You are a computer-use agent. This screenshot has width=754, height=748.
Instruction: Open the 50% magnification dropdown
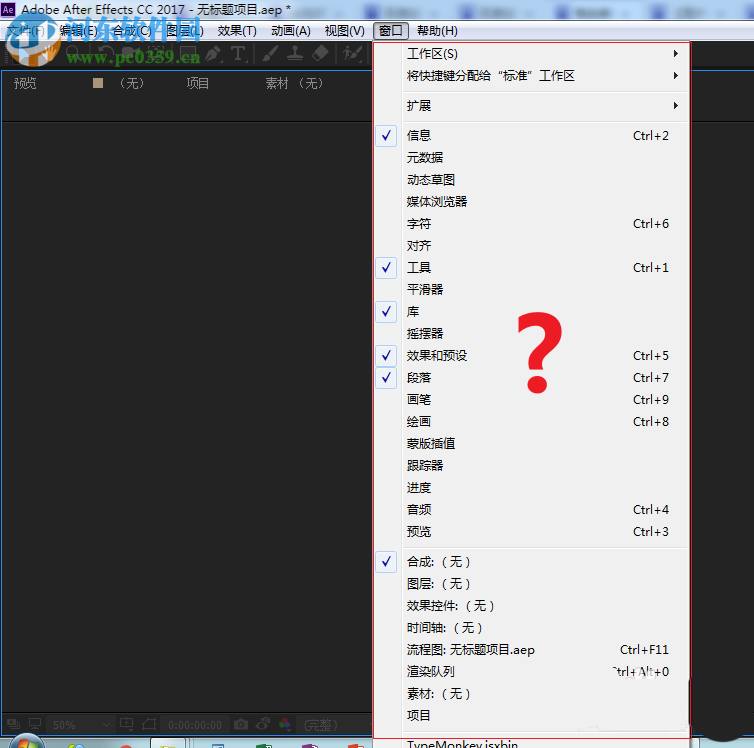pyautogui.click(x=82, y=724)
